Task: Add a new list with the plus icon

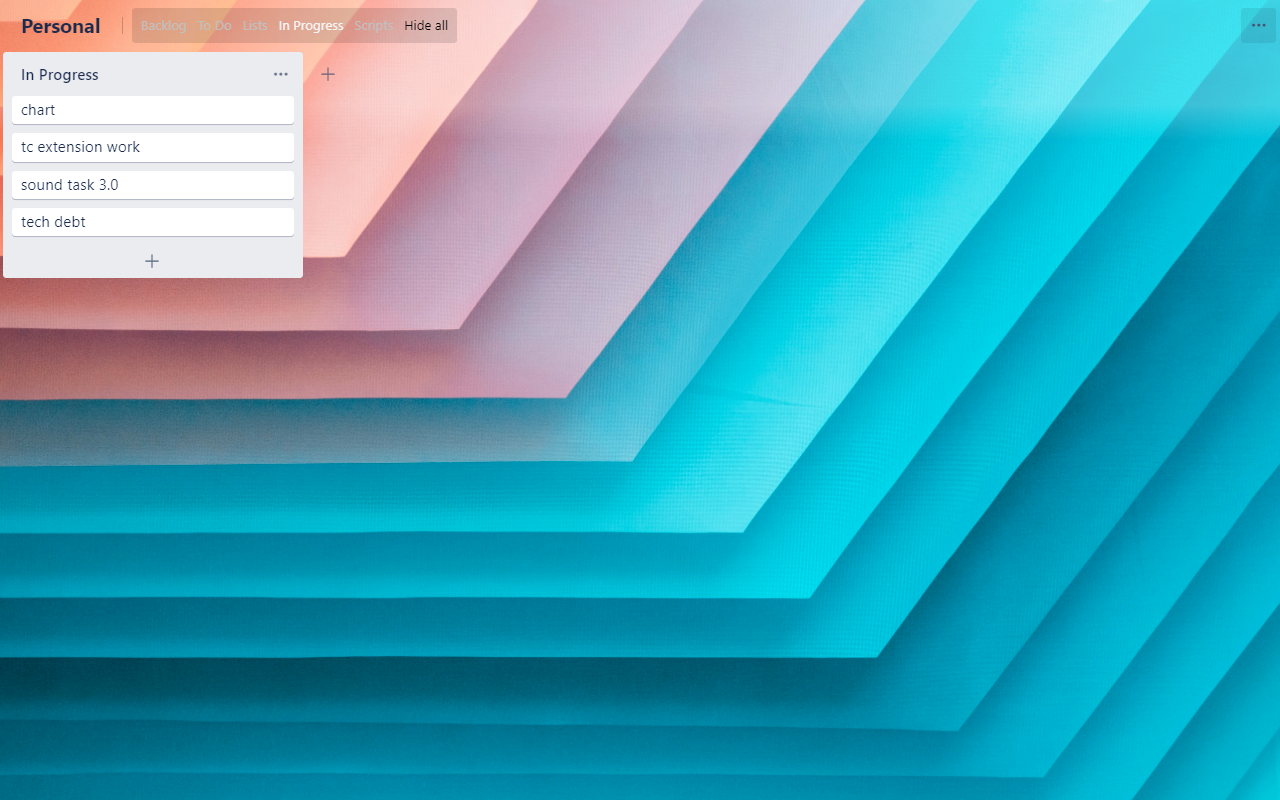Action: pos(328,74)
